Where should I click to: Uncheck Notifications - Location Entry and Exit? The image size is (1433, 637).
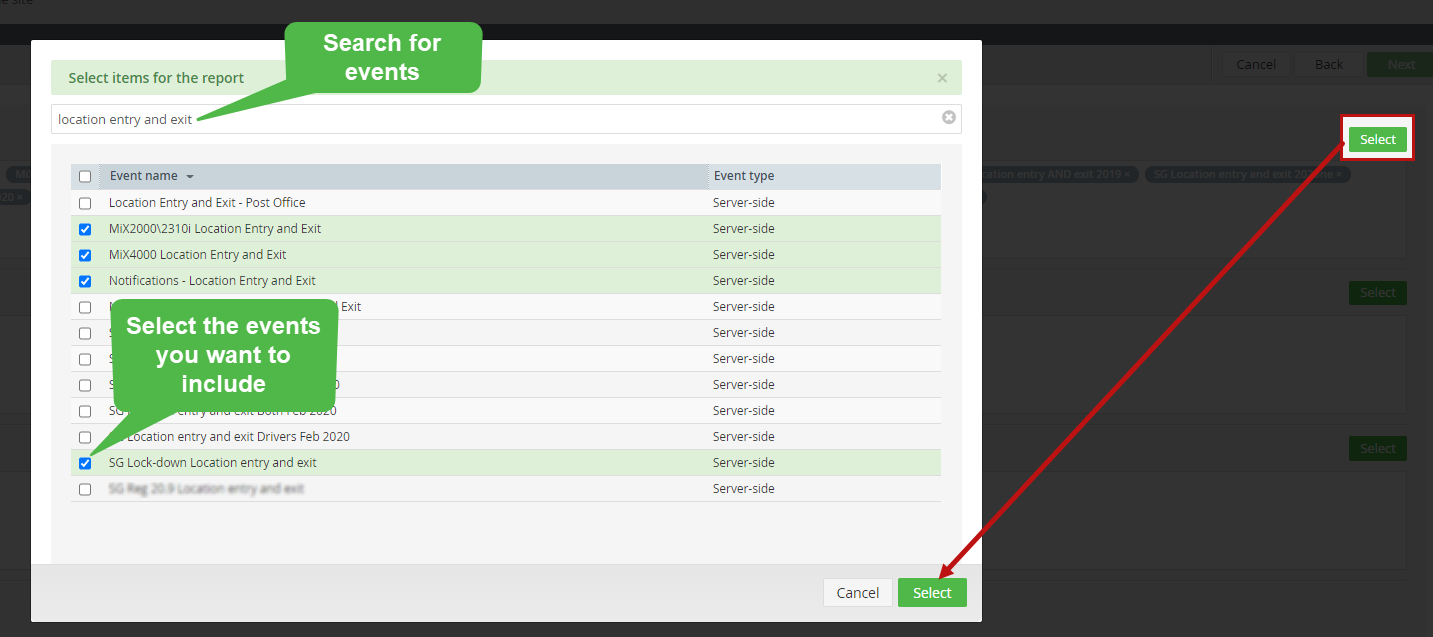[85, 281]
